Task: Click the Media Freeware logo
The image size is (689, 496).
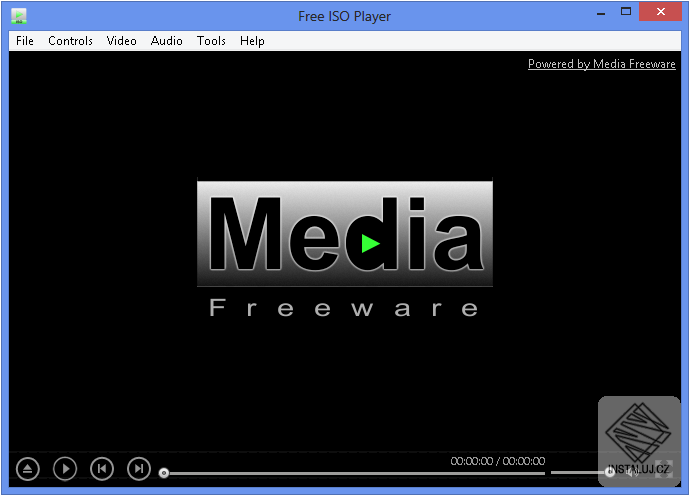Action: (x=345, y=248)
